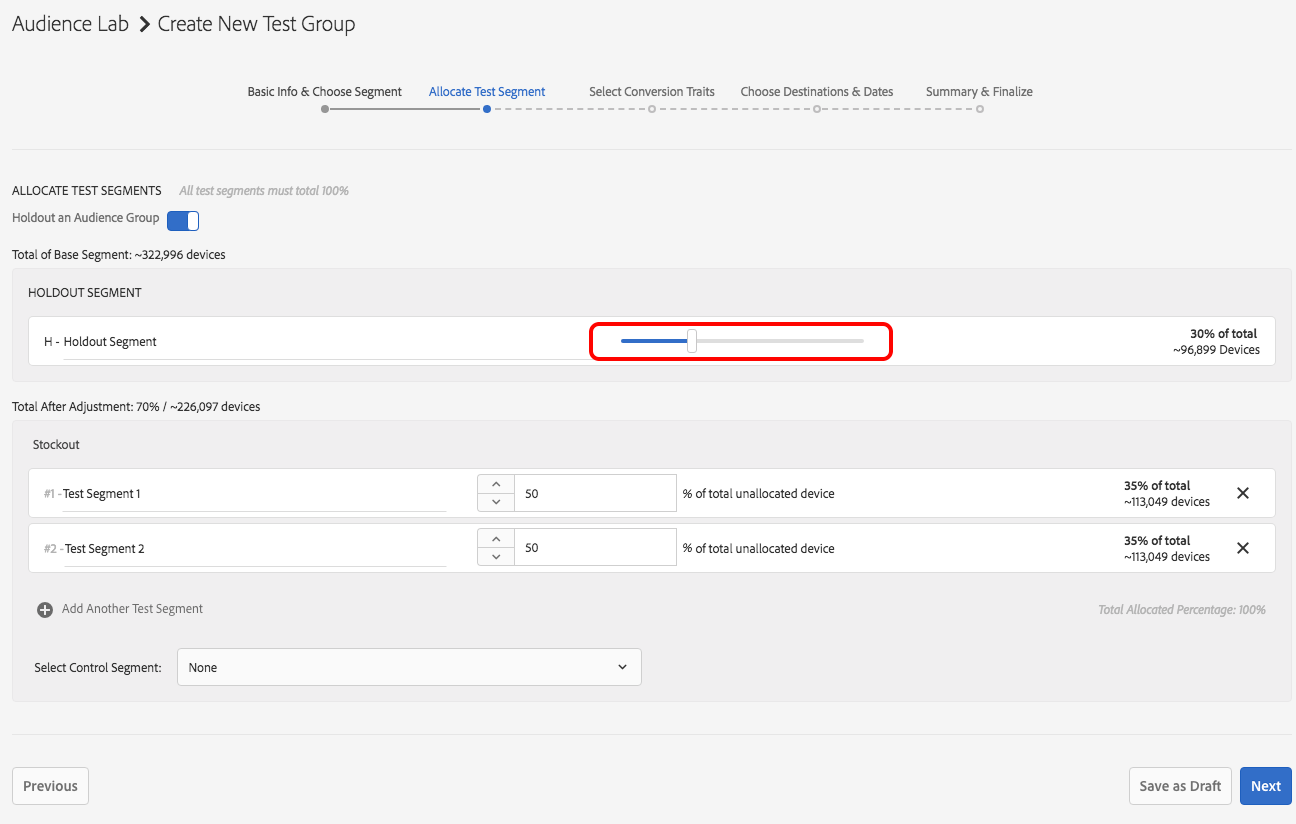Viewport: 1296px width, 824px height.
Task: Jump to Choose Destinations & Dates step
Action: [x=817, y=92]
